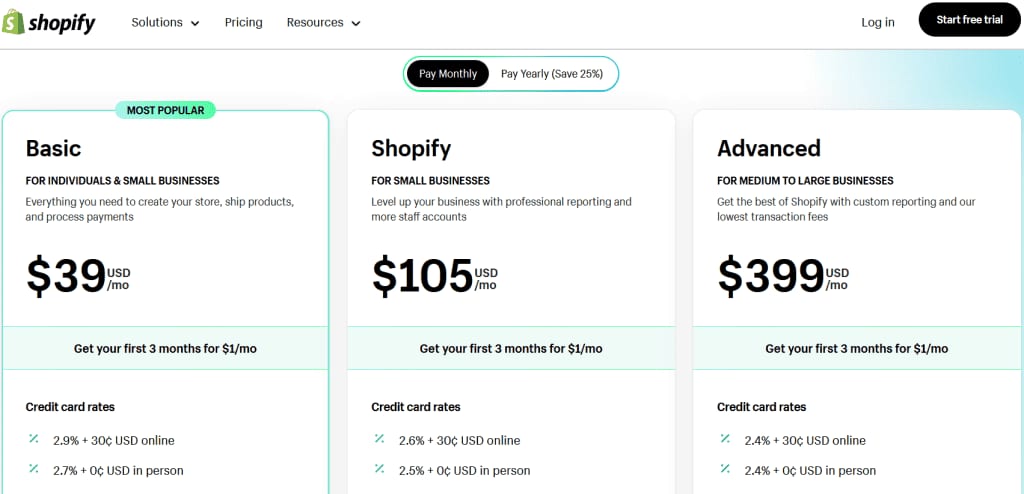Viewport: 1024px width, 494px height.
Task: Click '2.5% + 0¢ USD in person' text
Action: 464,470
